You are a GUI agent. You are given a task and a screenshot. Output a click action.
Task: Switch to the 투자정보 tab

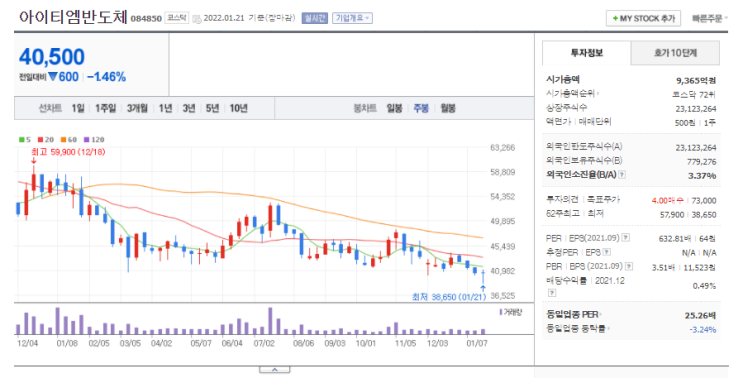[x=587, y=53]
